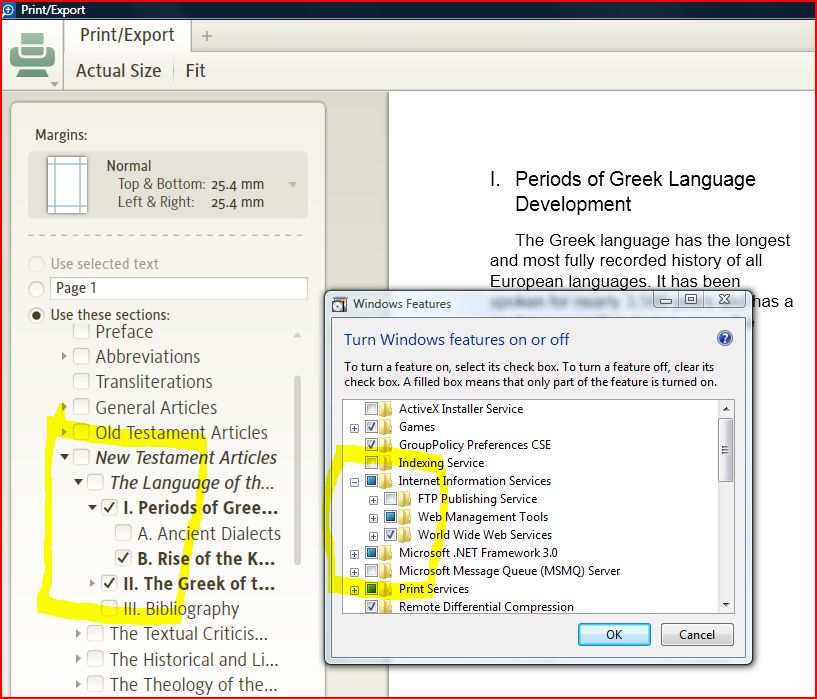Uncheck I. Periods of Gree... checkbox
This screenshot has height=699, width=817.
click(x=109, y=507)
